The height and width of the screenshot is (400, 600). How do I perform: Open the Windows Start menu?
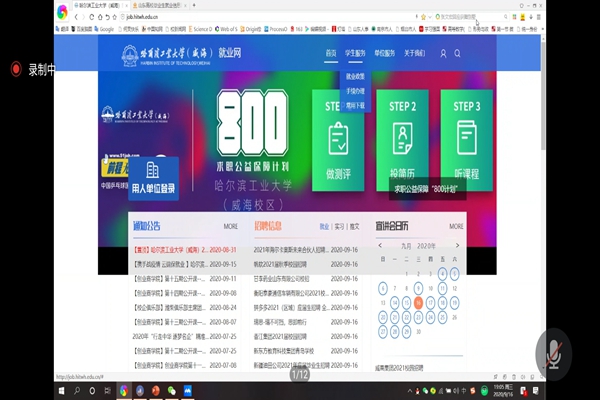pos(61,391)
